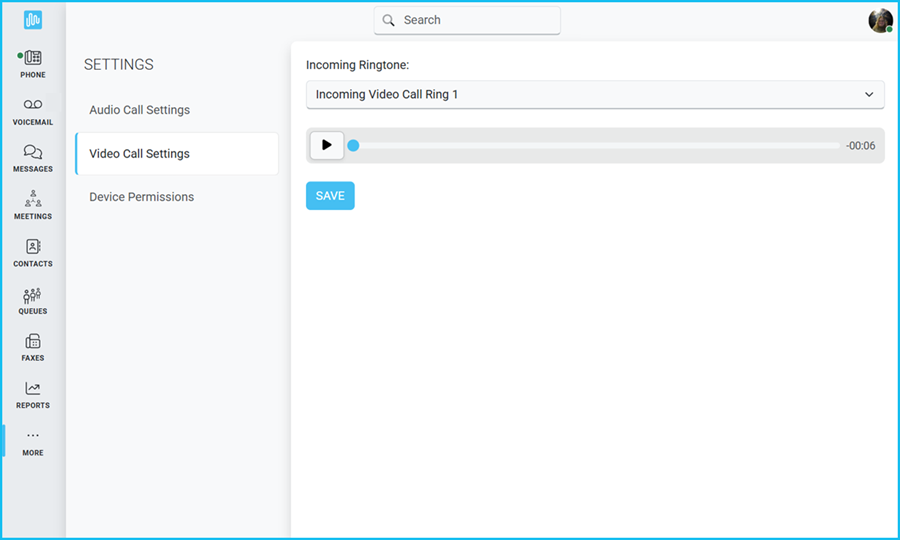The height and width of the screenshot is (540, 900).
Task: Select Audio Call Settings tab
Action: [x=140, y=110]
